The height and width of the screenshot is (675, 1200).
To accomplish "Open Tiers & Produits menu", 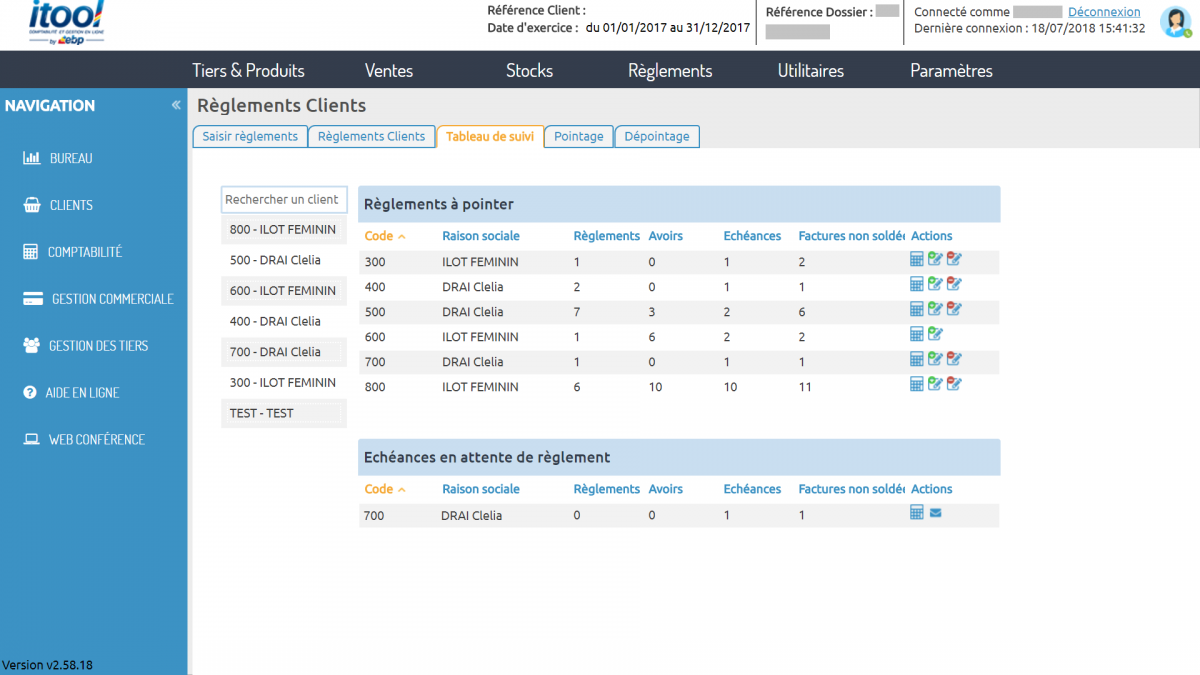I will click(248, 70).
